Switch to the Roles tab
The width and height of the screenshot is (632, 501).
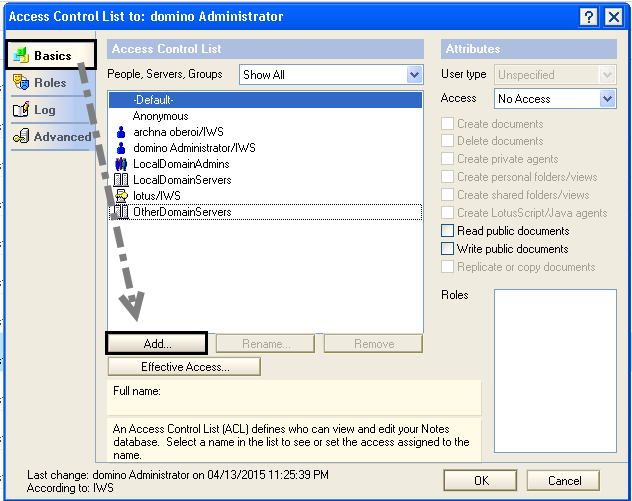[50, 83]
